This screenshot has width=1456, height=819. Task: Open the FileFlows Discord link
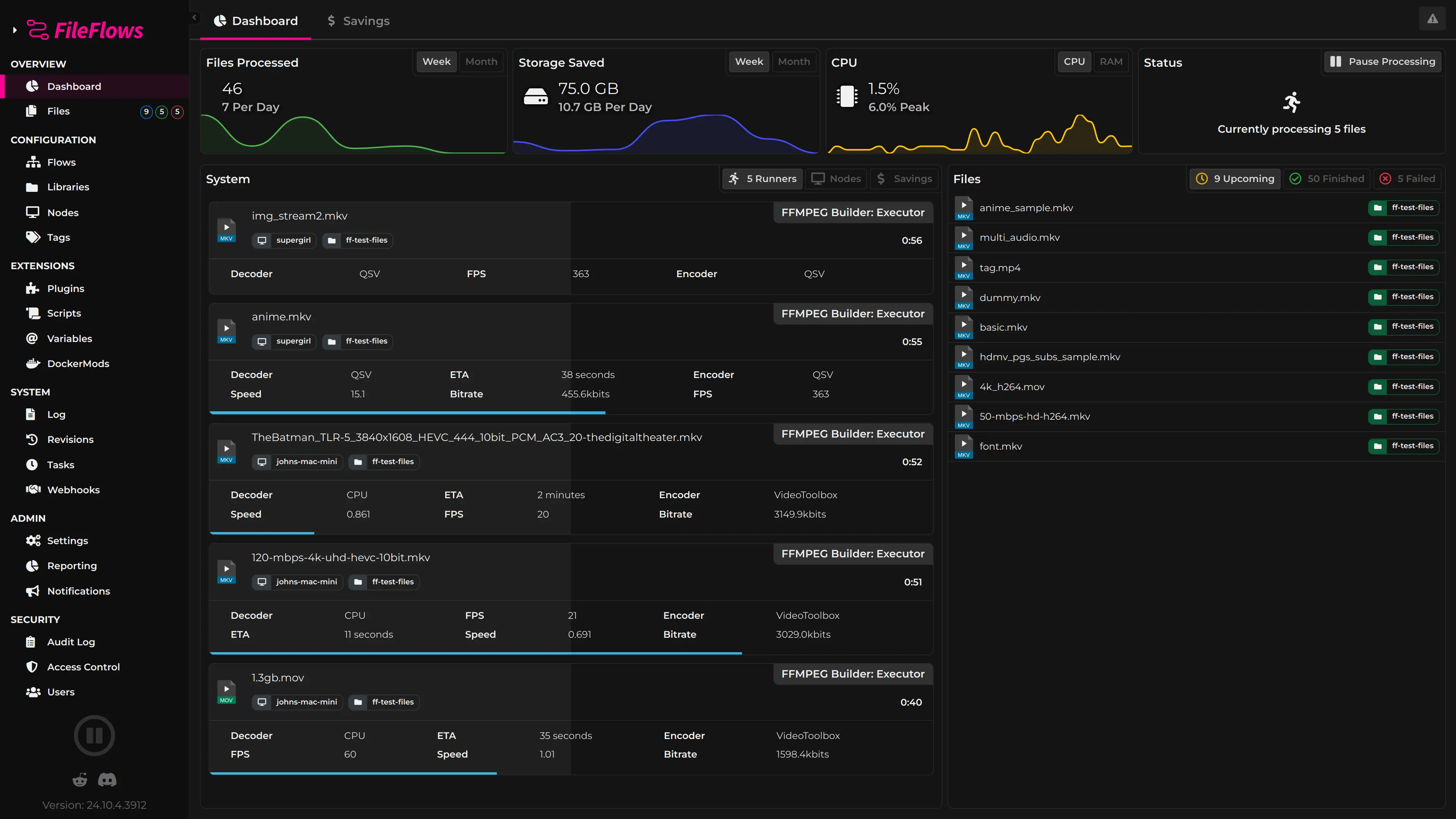coord(107,780)
